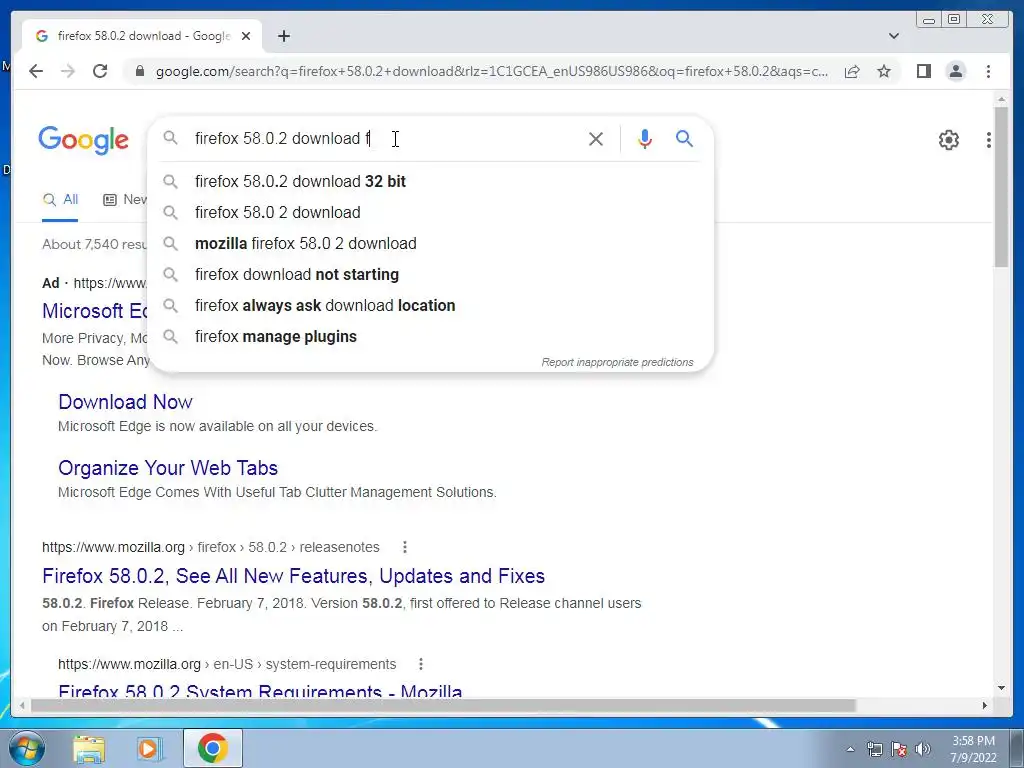The image size is (1024, 768).
Task: Click the Google logo
Action: tap(84, 140)
